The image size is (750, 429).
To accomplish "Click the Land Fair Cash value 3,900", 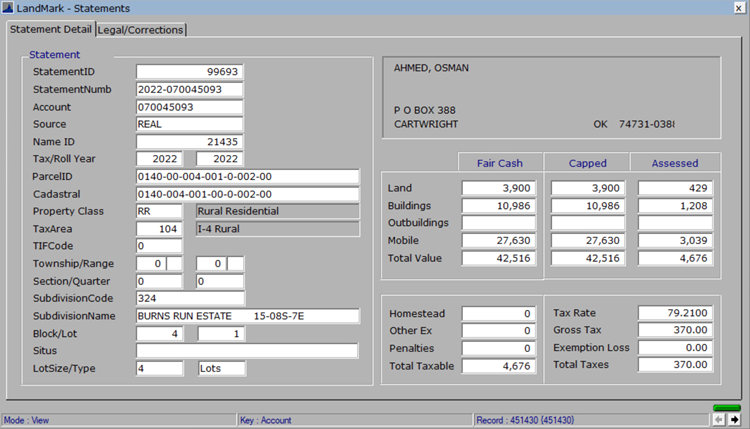I will [x=498, y=188].
